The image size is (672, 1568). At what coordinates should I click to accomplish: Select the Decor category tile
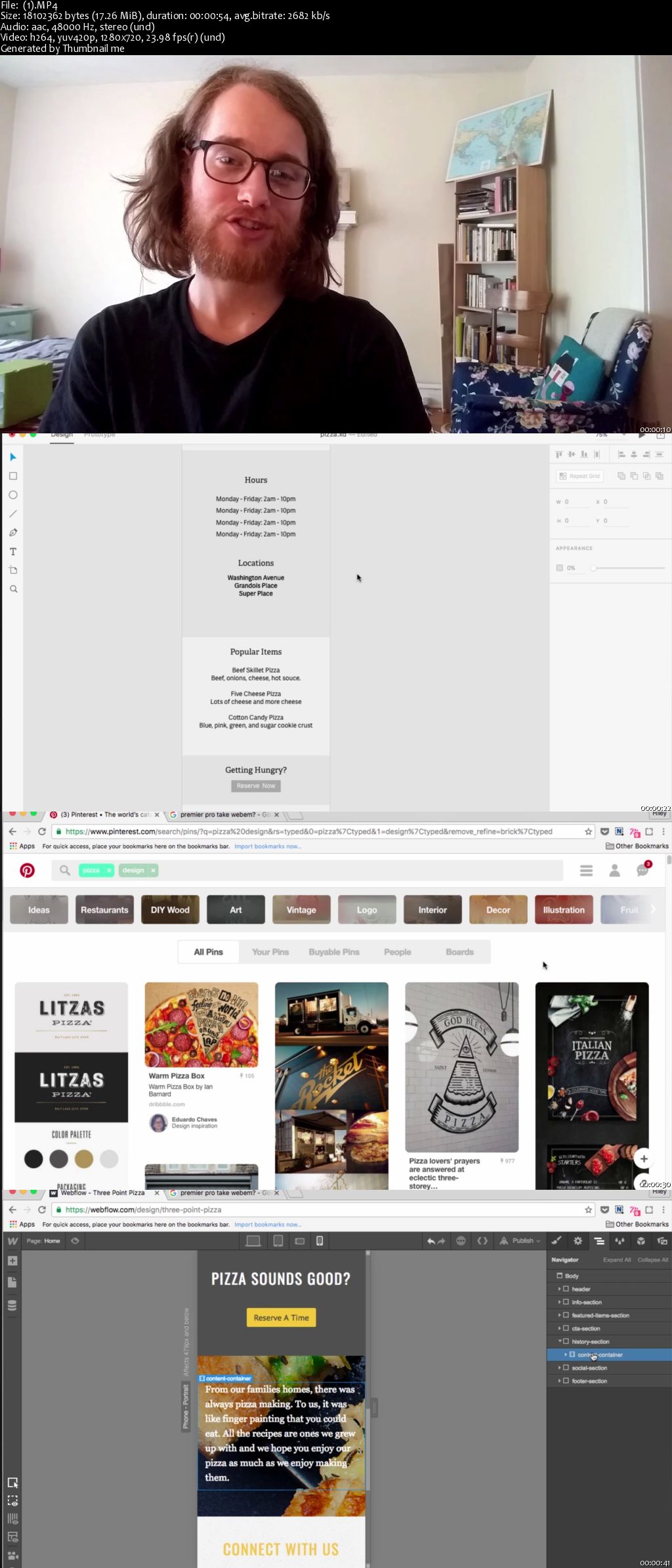coord(498,910)
